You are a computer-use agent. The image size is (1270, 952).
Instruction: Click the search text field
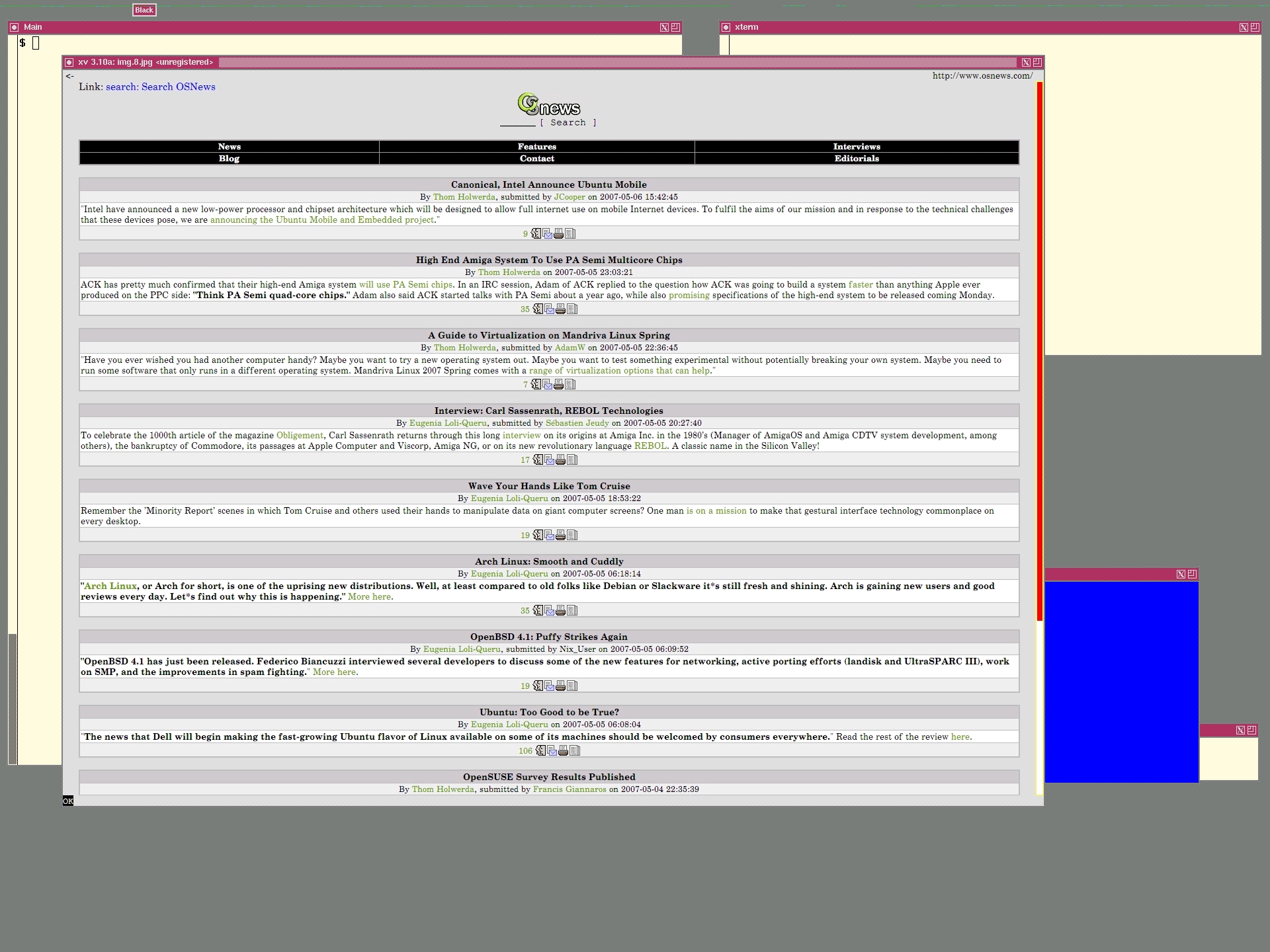pos(517,122)
